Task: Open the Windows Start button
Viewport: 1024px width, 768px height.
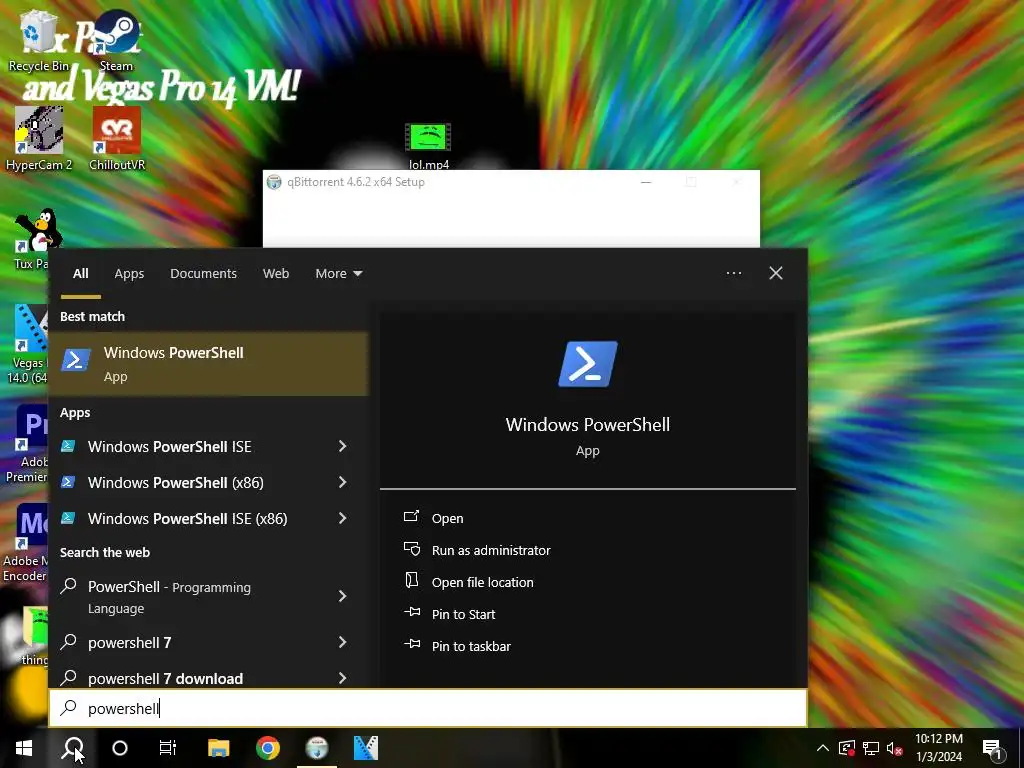Action: 24,748
